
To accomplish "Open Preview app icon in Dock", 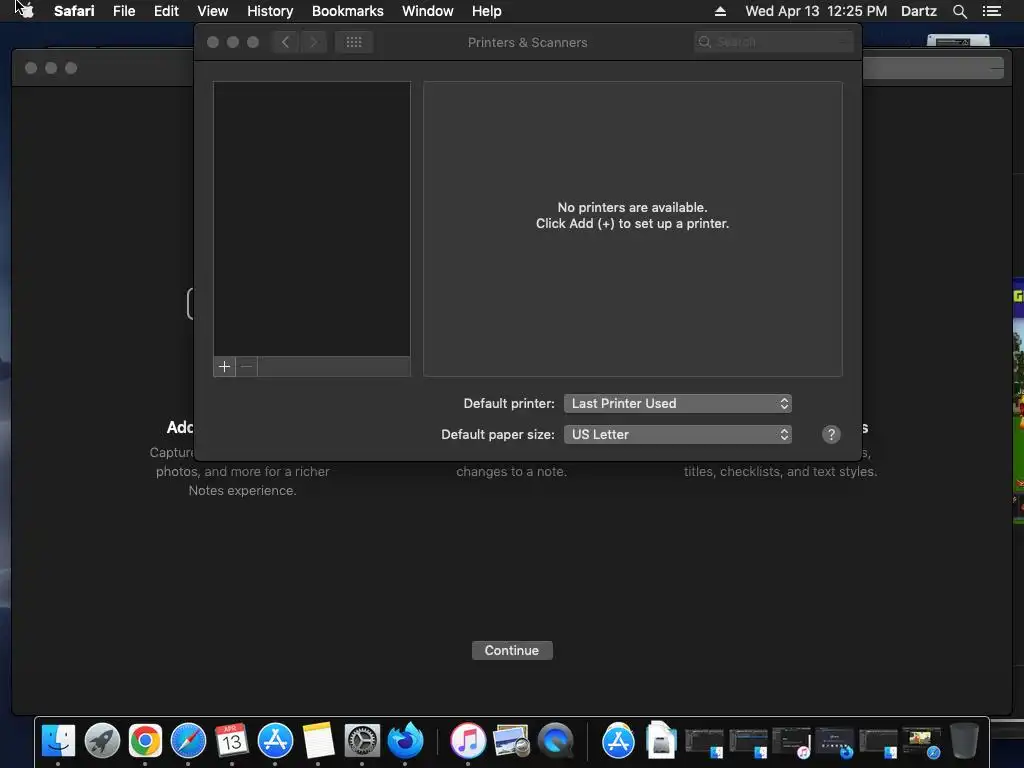I will click(x=511, y=741).
